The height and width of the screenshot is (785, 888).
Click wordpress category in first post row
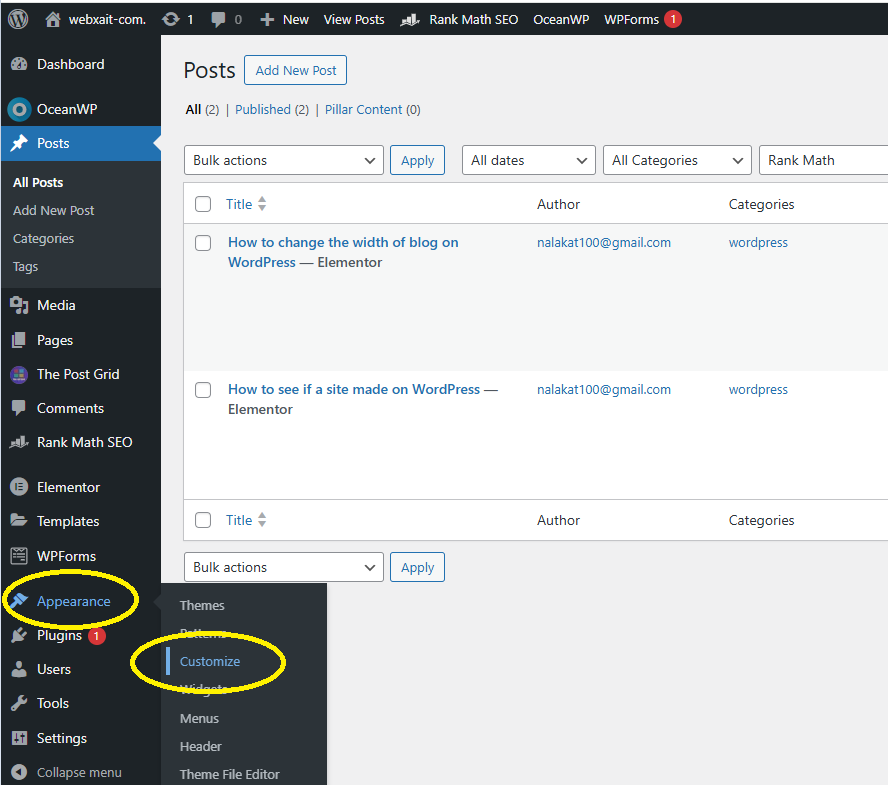[x=758, y=242]
